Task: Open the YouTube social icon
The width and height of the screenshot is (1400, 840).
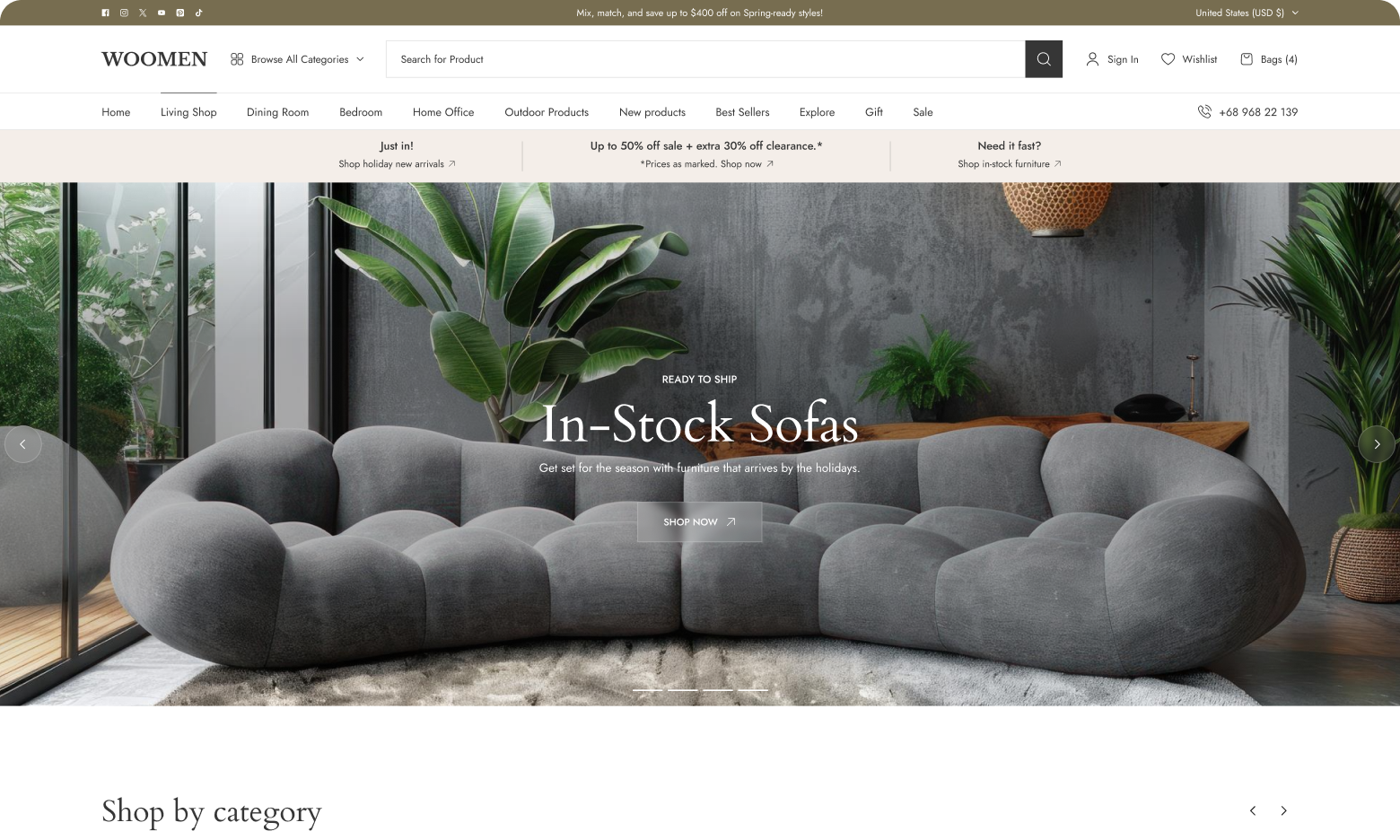Action: pos(162,13)
